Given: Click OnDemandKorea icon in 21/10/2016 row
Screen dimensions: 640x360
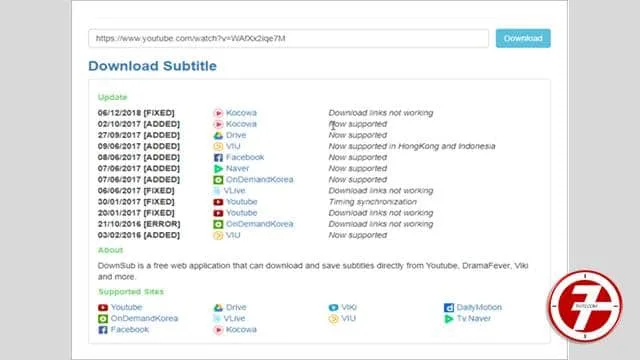Looking at the screenshot, I should coord(218,224).
